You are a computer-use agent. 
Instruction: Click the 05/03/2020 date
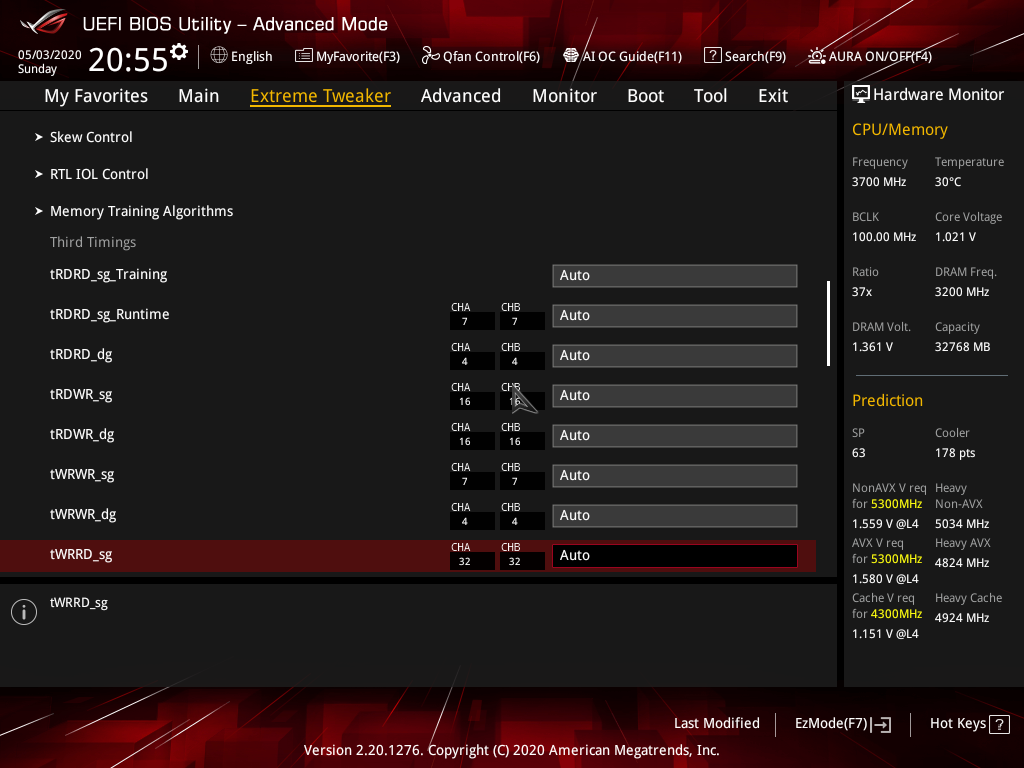(x=50, y=55)
